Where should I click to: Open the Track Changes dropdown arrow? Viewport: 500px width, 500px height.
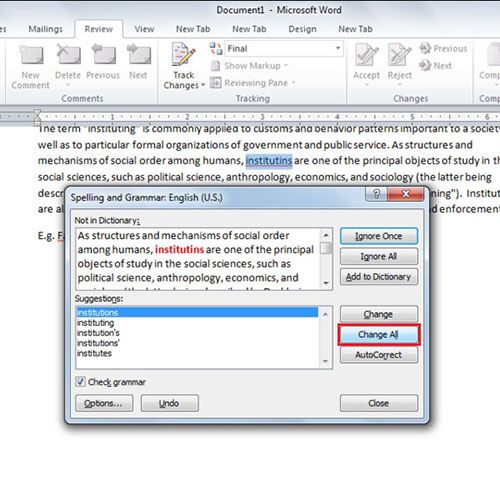click(203, 85)
